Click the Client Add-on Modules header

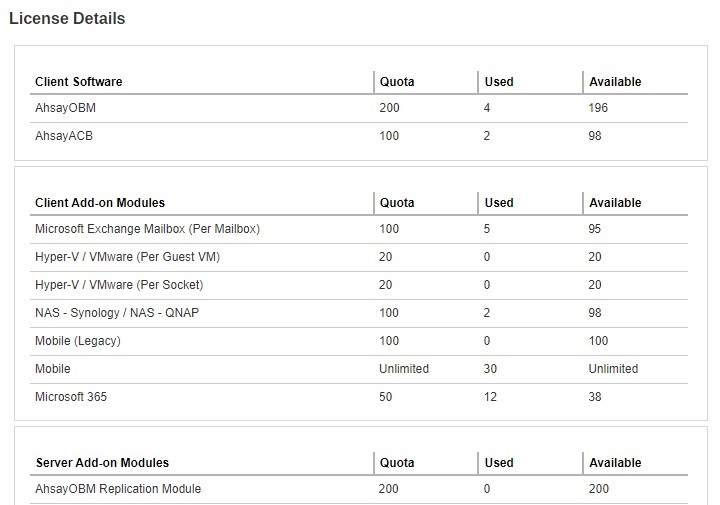100,203
